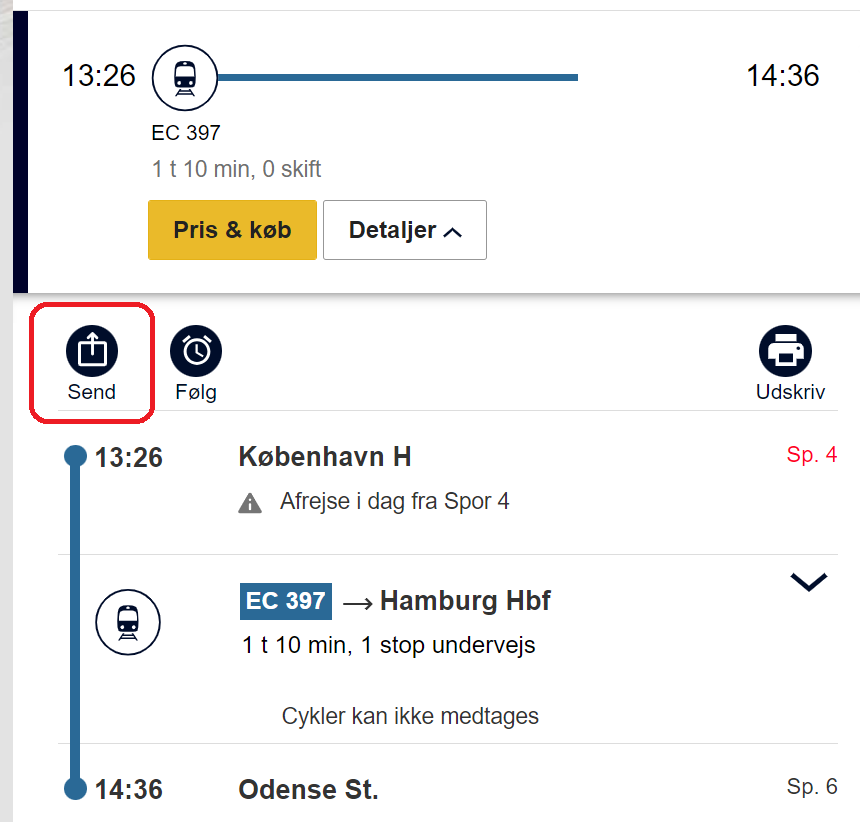860x822 pixels.
Task: Click the journey progress bar line
Action: pyautogui.click(x=400, y=77)
